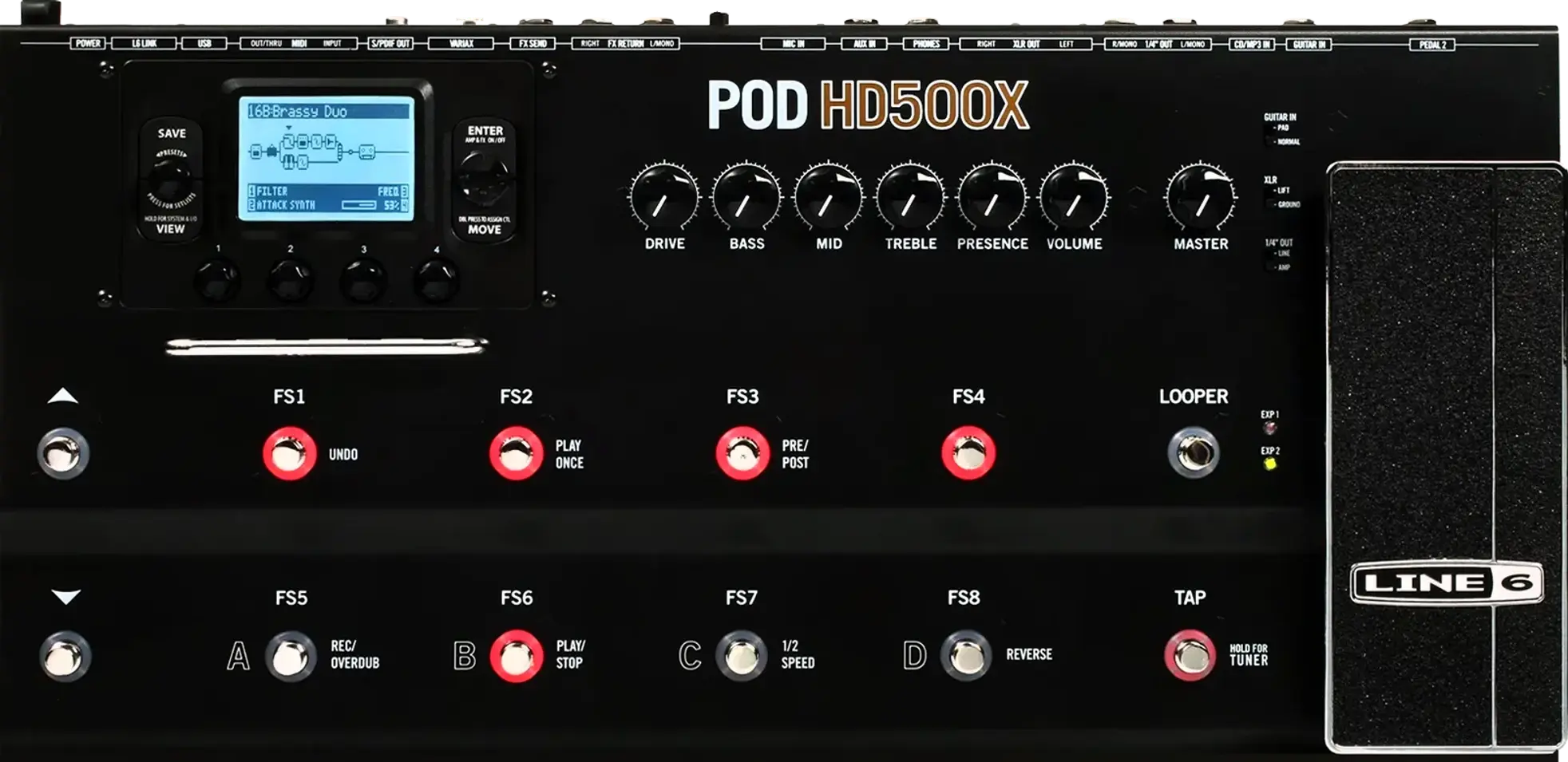The image size is (1568, 762).
Task: Click the selected-block arrow marker on LCD
Action: 289,128
